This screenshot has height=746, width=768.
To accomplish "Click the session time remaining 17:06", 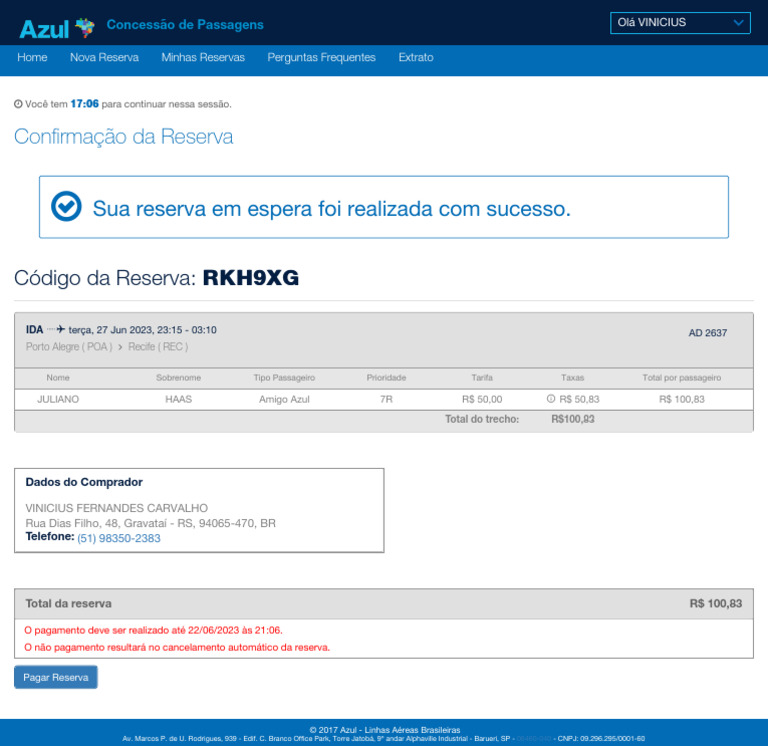I will (85, 104).
